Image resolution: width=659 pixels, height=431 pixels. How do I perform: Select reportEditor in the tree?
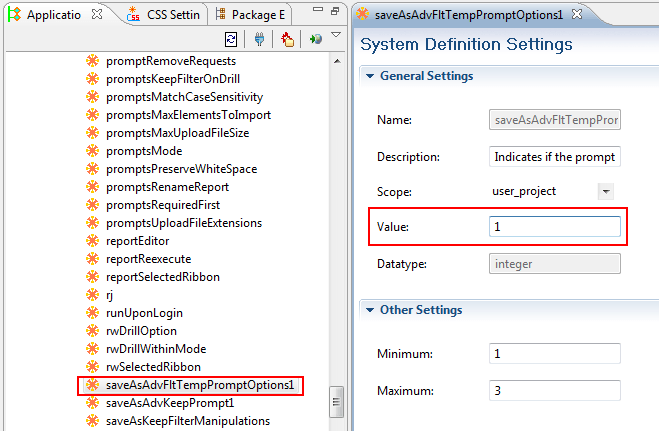[x=137, y=241]
